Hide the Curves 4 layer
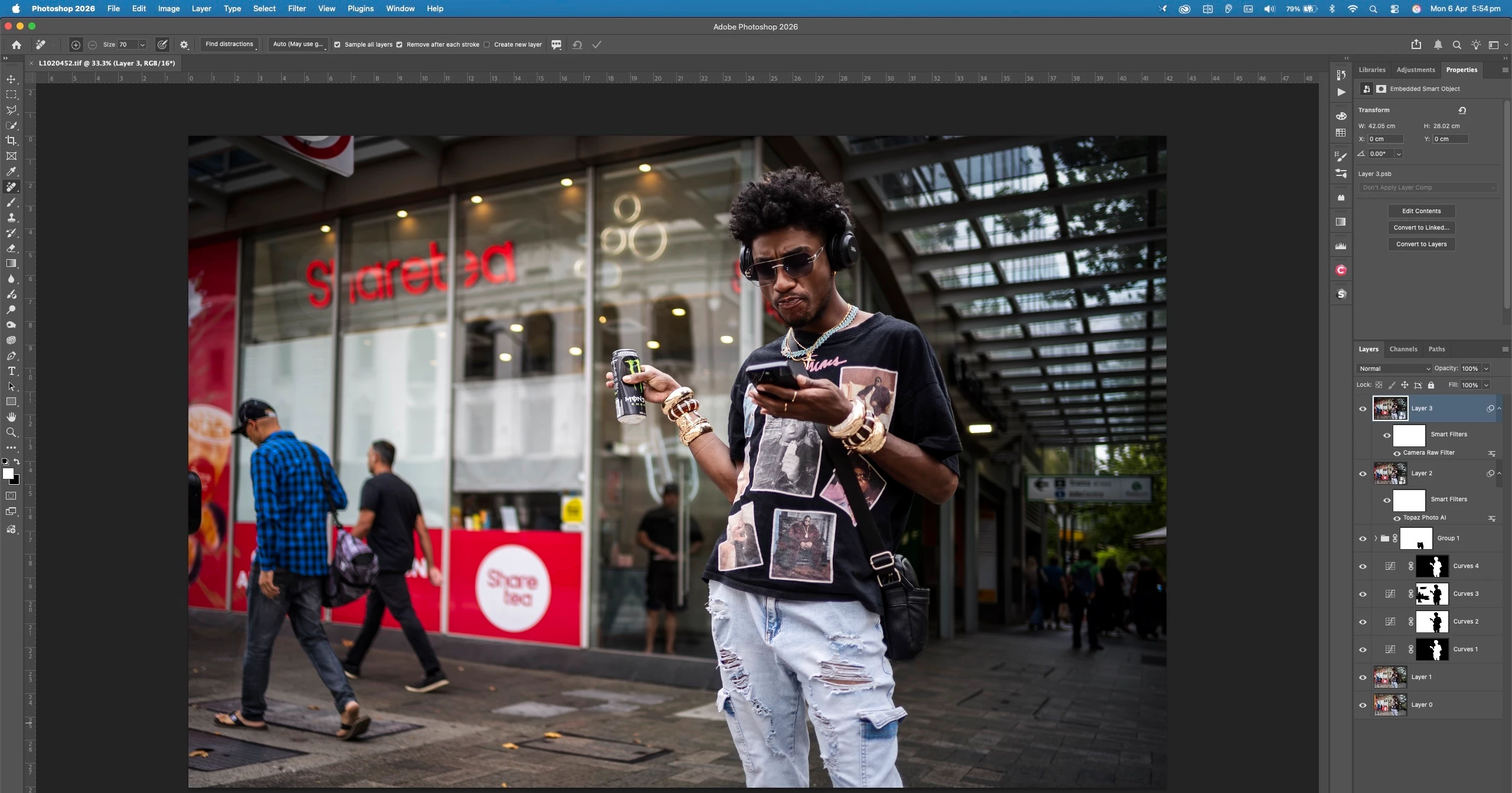The image size is (1512, 793). [x=1363, y=566]
